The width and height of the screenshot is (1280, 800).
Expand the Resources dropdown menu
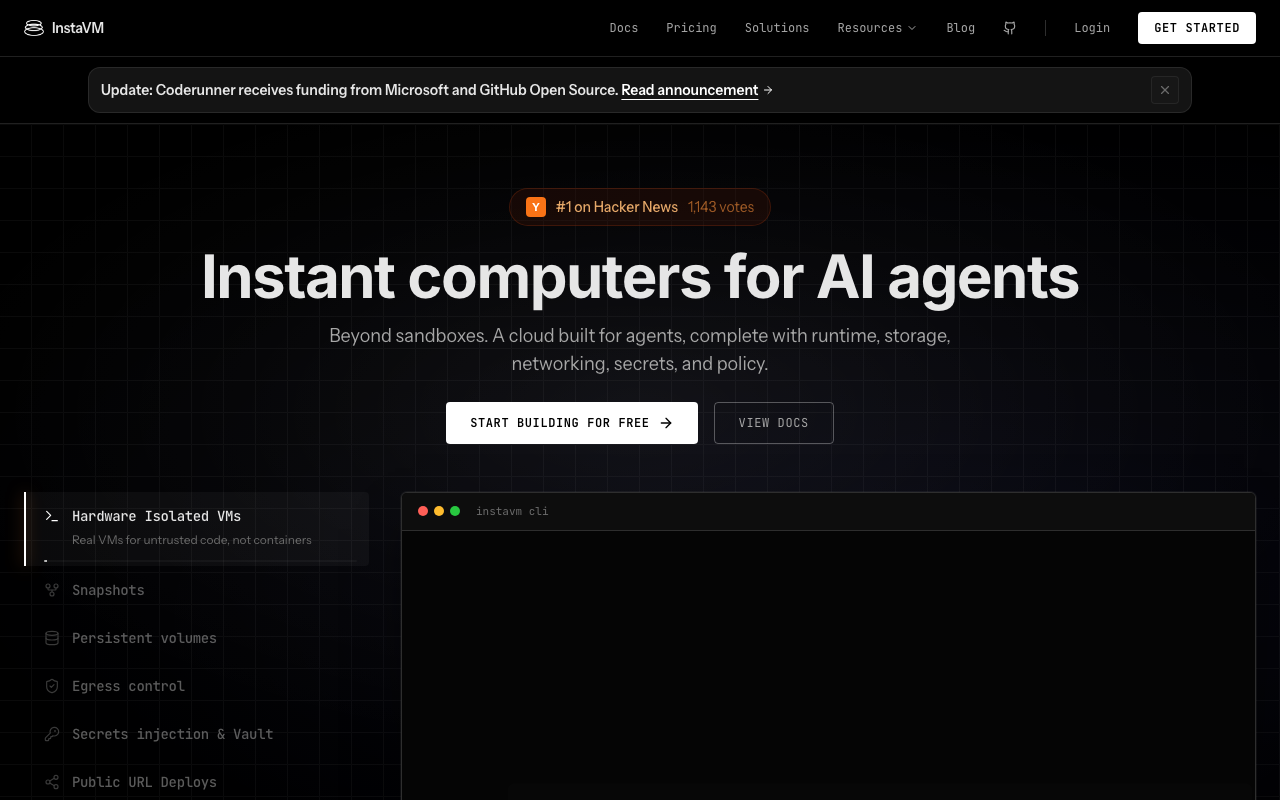point(877,28)
